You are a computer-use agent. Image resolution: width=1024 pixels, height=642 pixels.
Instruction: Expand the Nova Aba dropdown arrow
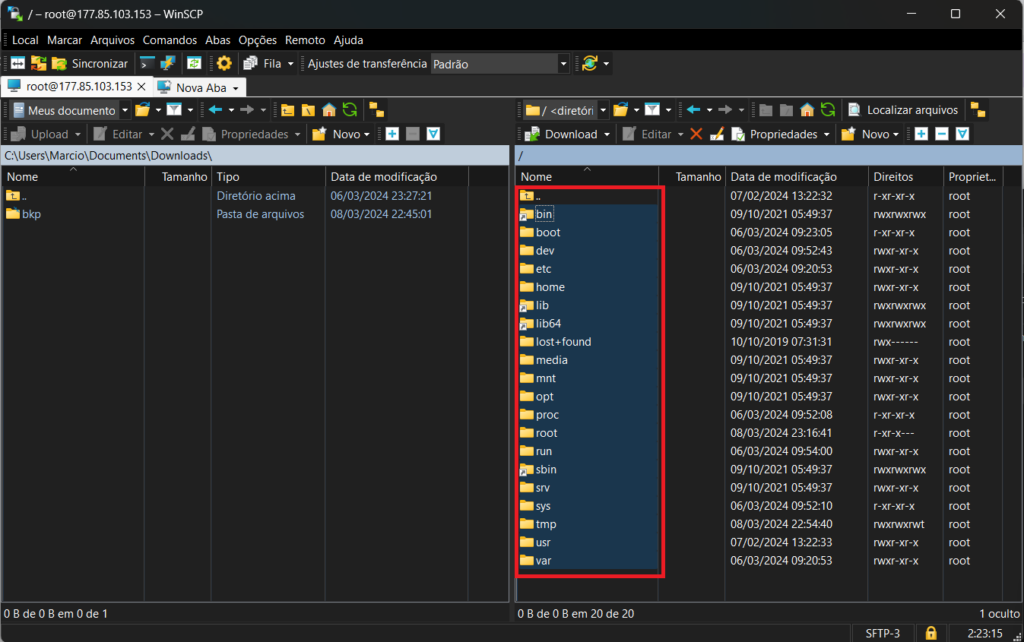click(x=236, y=88)
